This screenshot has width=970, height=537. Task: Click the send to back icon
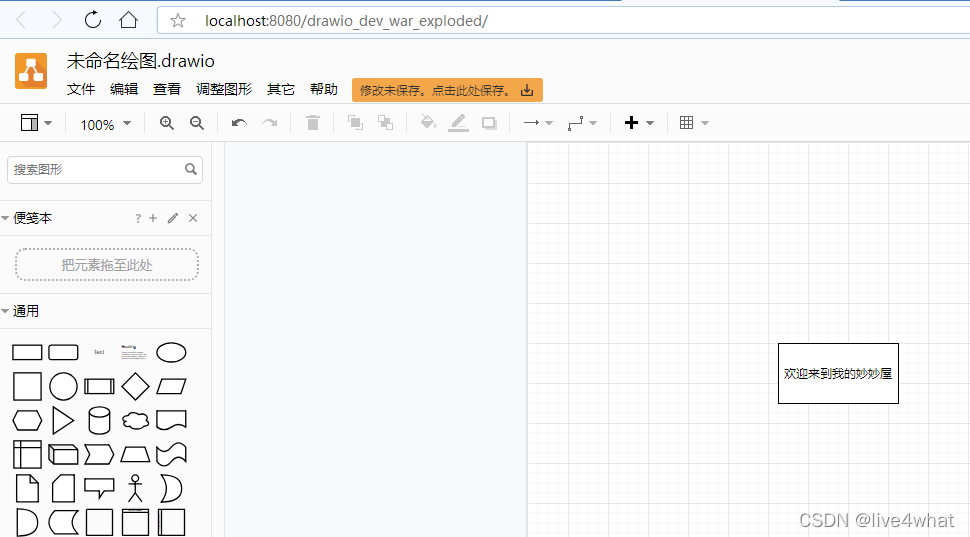click(x=385, y=122)
